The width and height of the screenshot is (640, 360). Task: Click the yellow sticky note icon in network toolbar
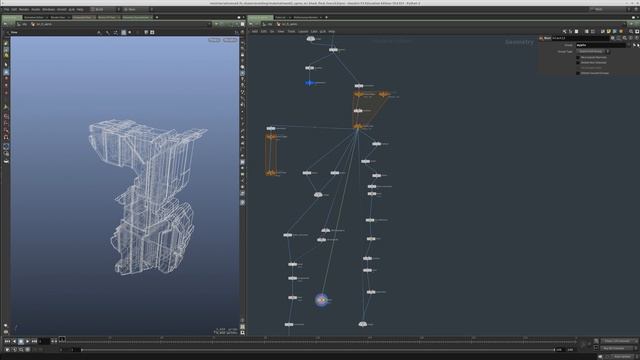point(609,31)
